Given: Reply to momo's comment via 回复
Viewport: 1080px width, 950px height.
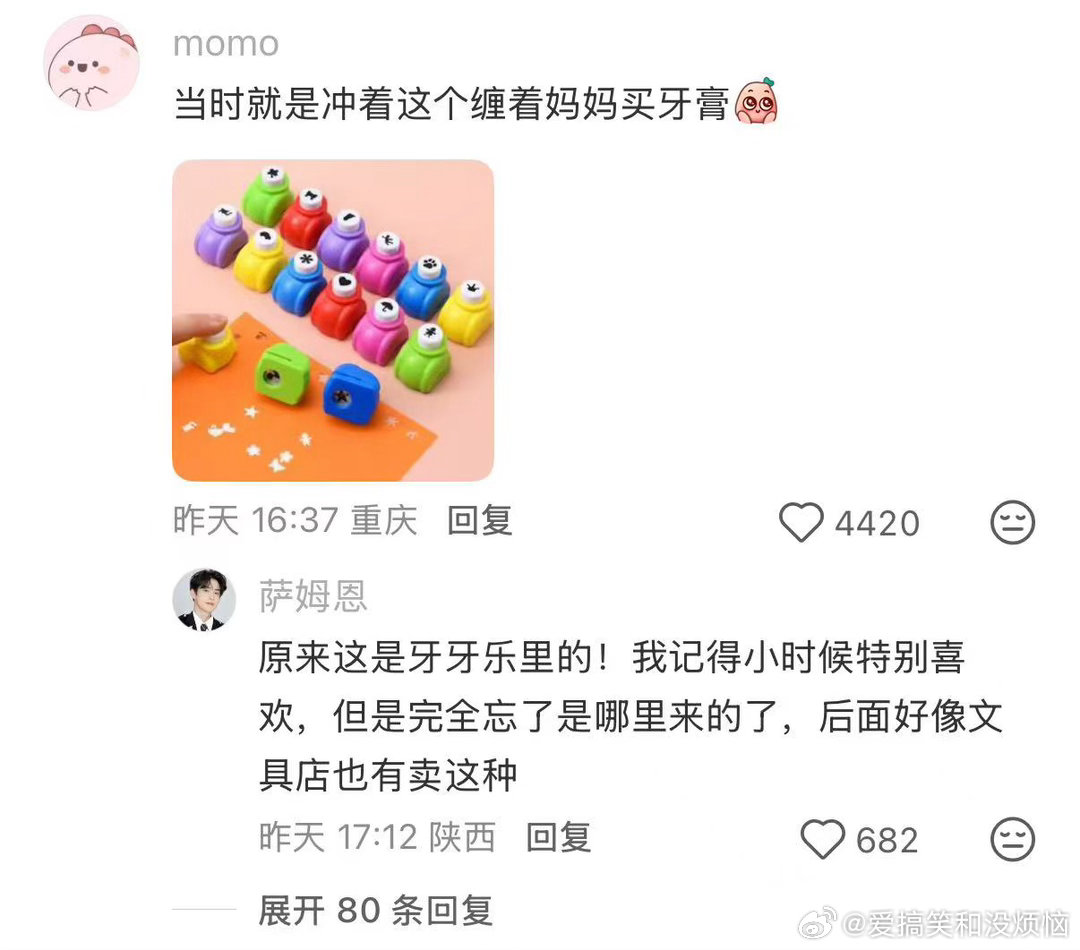Looking at the screenshot, I should pos(480,520).
